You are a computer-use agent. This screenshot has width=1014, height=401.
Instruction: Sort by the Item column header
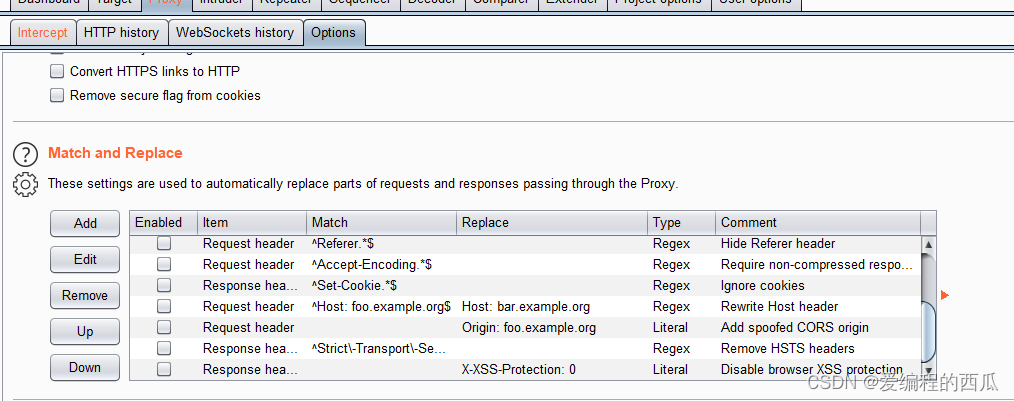pyautogui.click(x=252, y=222)
